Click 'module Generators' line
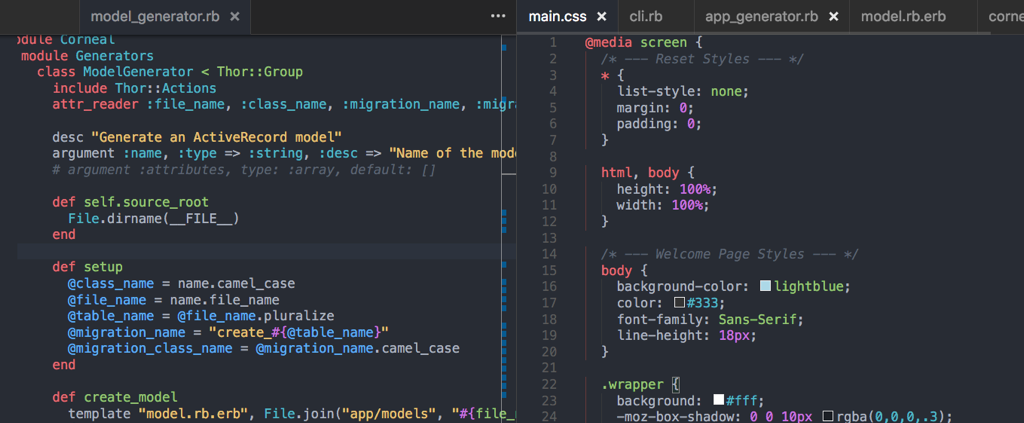The height and width of the screenshot is (423, 1024). click(x=88, y=55)
